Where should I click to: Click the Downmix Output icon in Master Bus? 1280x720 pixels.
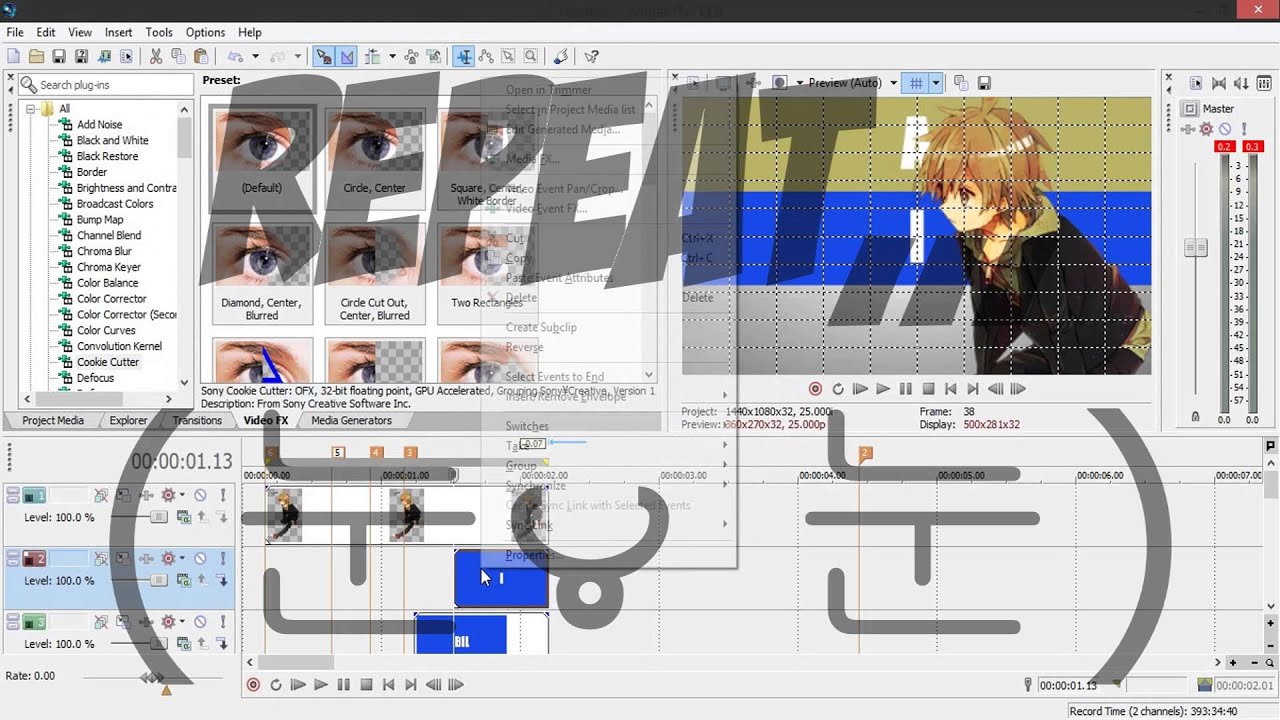pyautogui.click(x=1219, y=84)
